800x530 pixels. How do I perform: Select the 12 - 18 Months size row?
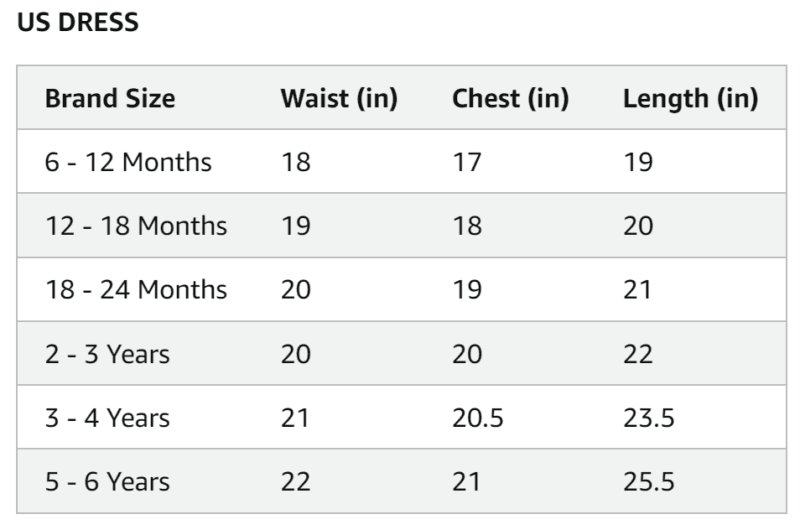136,225
